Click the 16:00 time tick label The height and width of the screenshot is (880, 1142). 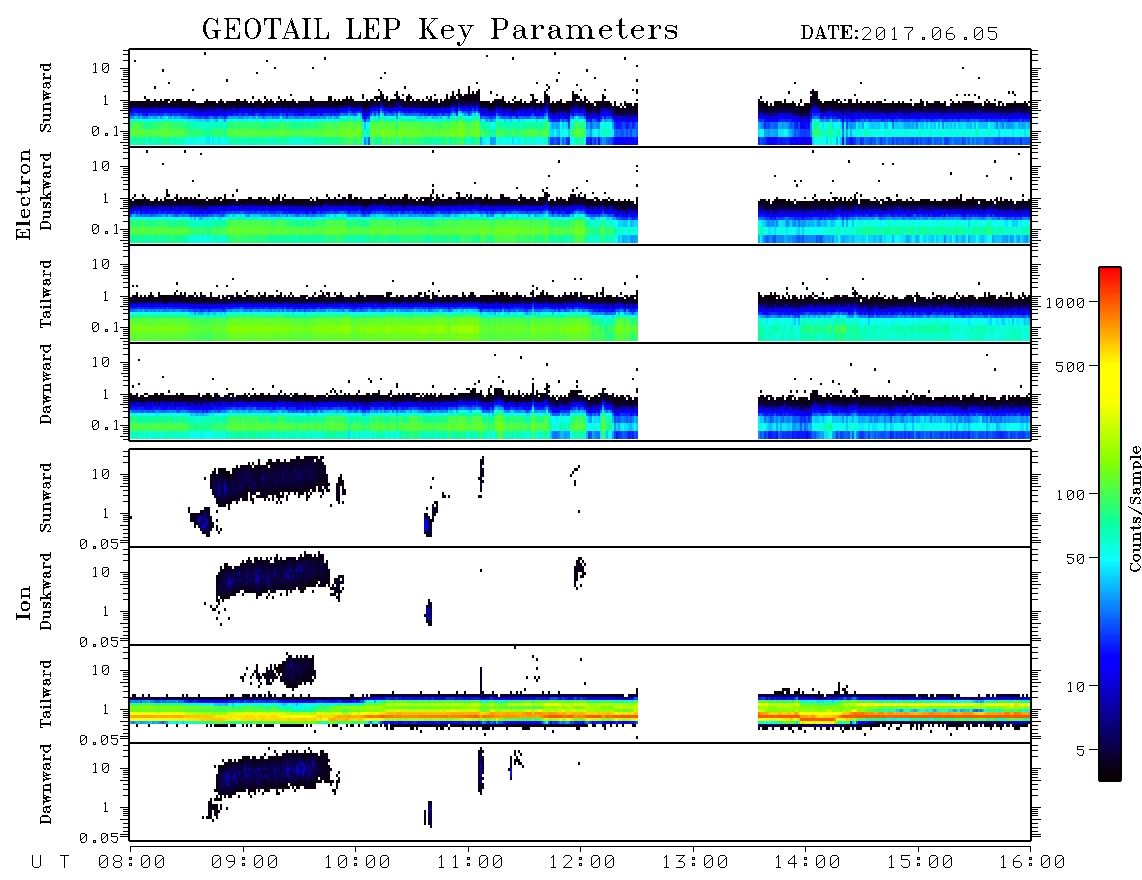click(1032, 863)
